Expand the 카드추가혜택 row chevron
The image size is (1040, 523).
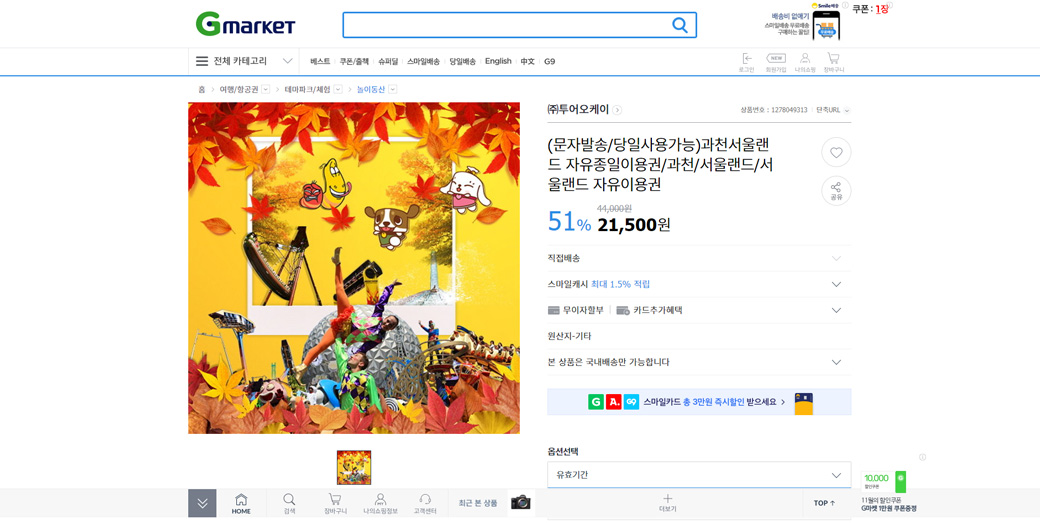[x=836, y=310]
